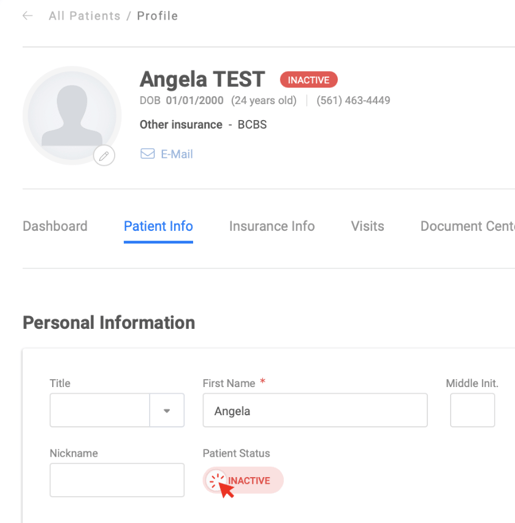Screen dimensions: 515x523
Task: Switch to the Dashboard tab
Action: tap(55, 226)
